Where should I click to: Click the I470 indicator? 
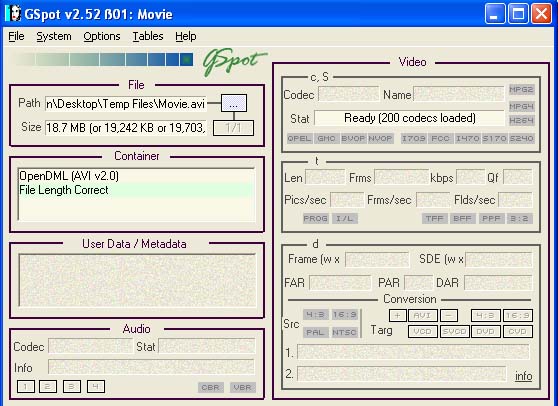point(468,138)
